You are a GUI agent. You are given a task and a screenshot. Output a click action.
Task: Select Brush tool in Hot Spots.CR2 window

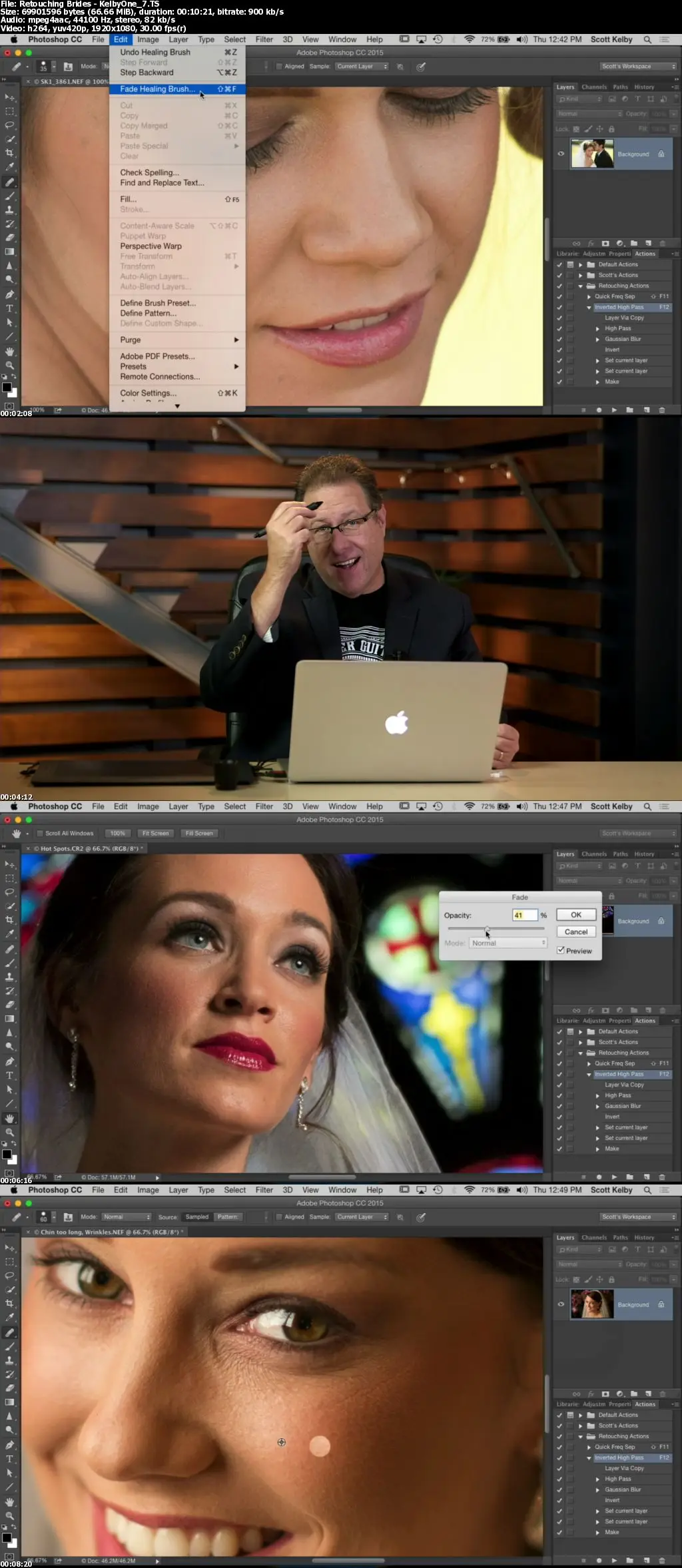(x=10, y=963)
